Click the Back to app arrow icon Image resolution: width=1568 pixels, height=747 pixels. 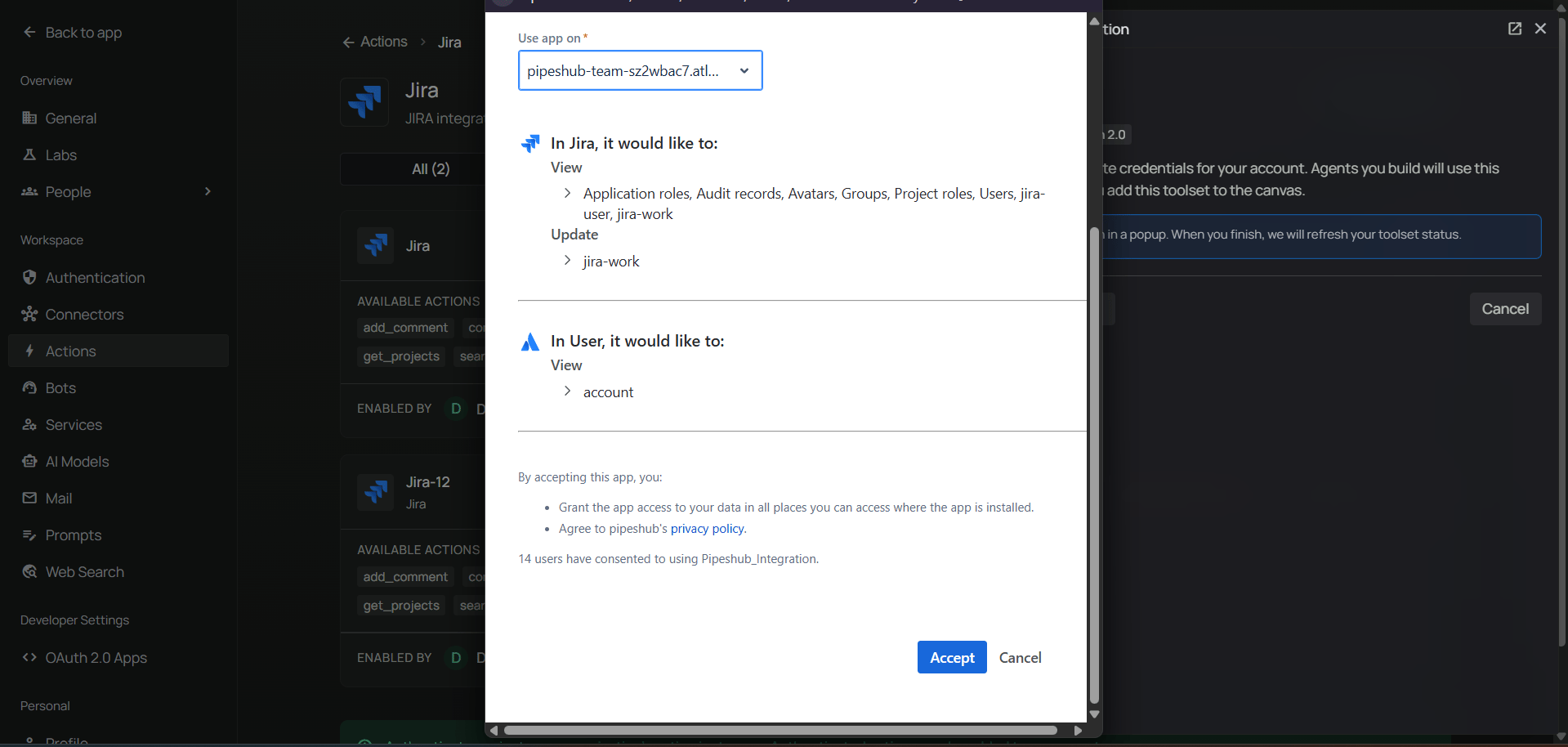coord(29,32)
